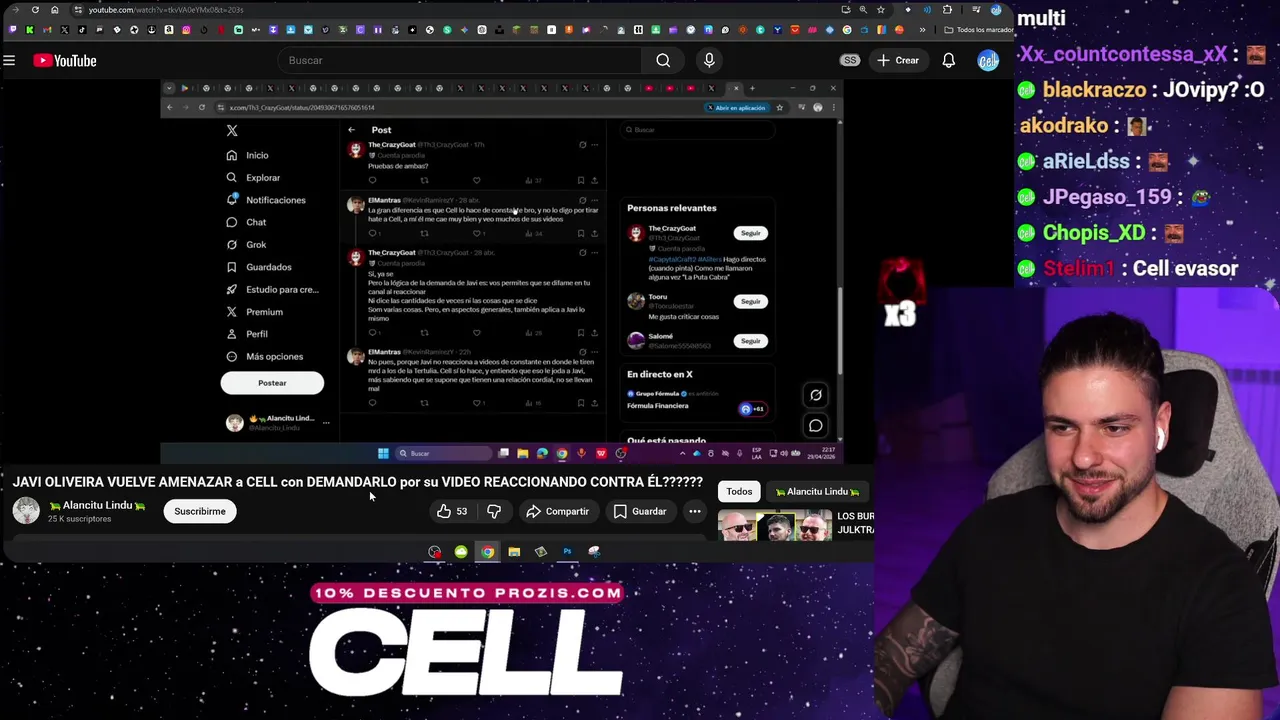Bookmark the 'Pruebas de ambas?' post
Image resolution: width=1280 pixels, height=720 pixels.
[x=580, y=181]
